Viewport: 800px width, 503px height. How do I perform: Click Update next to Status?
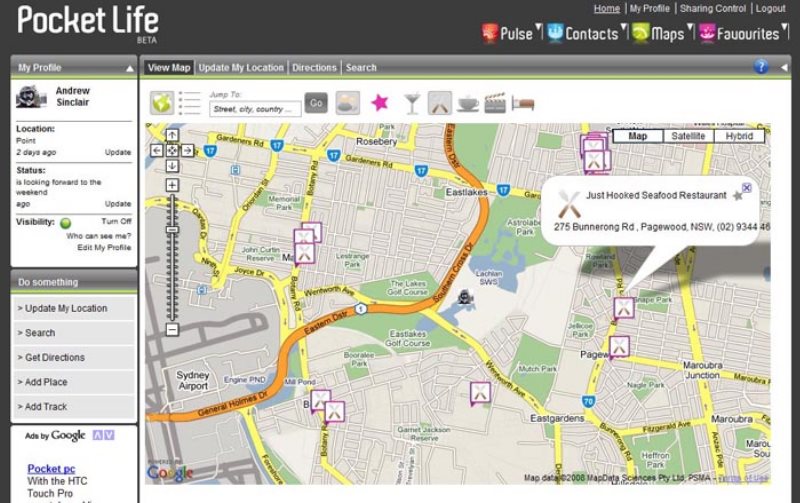pos(118,204)
